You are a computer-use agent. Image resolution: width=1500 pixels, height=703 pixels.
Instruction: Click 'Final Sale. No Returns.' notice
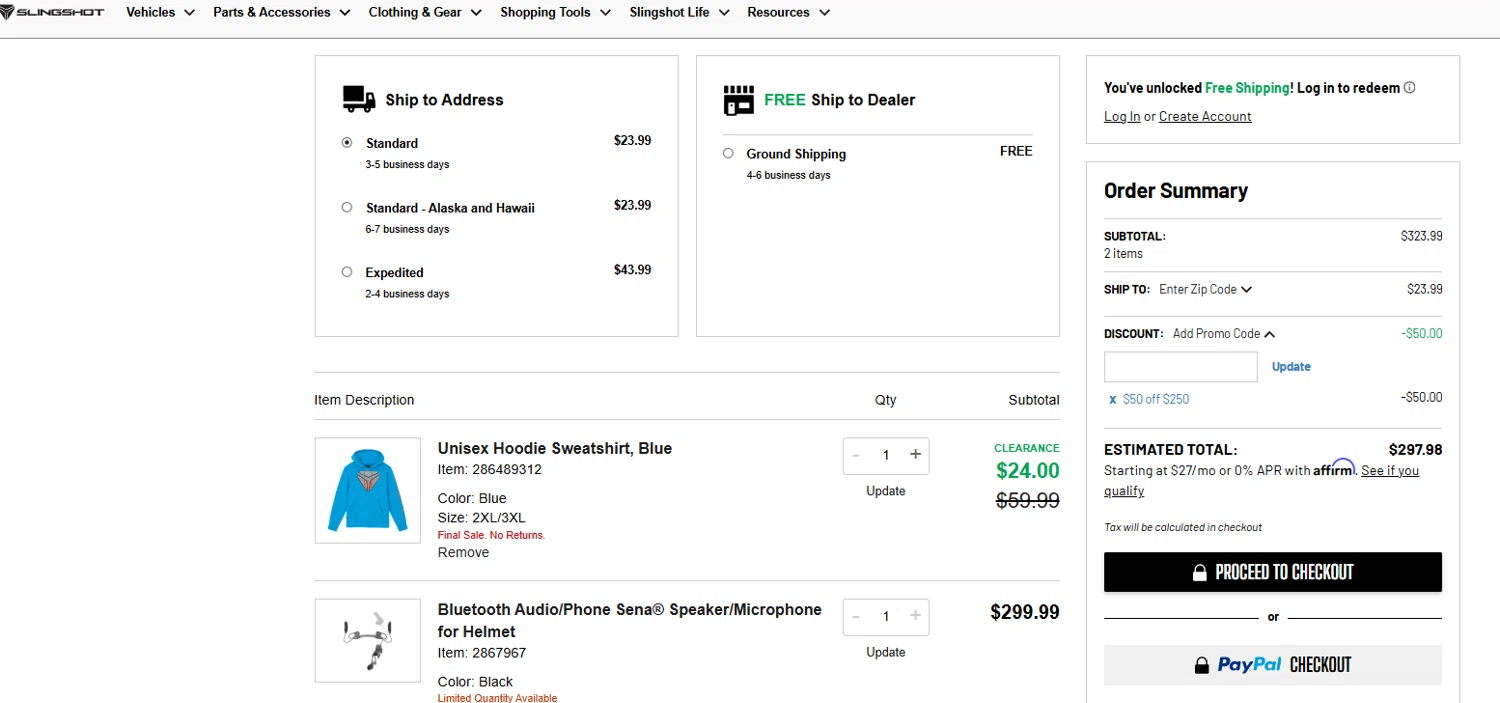491,535
